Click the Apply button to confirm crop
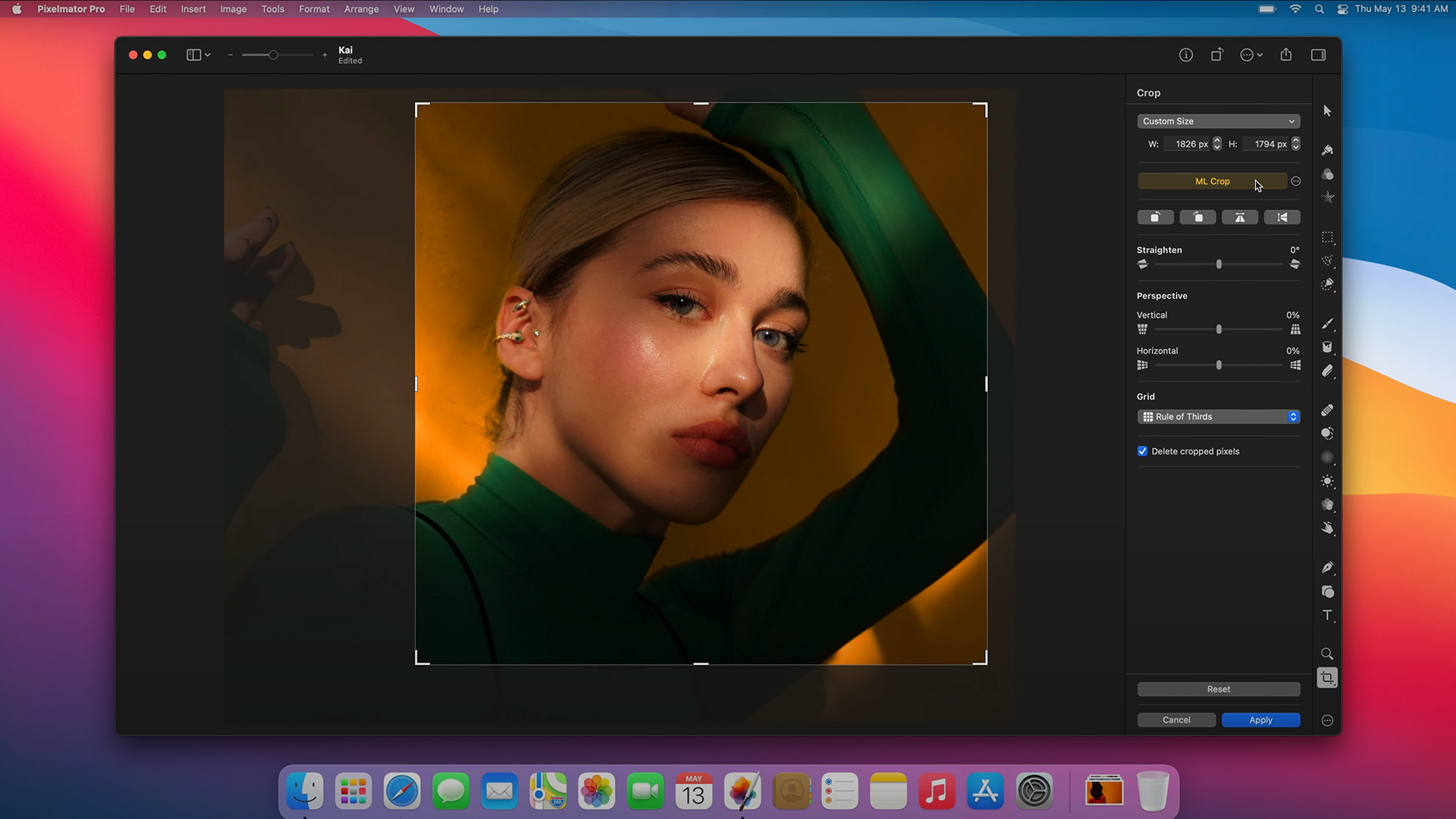The height and width of the screenshot is (819, 1456). 1260,720
